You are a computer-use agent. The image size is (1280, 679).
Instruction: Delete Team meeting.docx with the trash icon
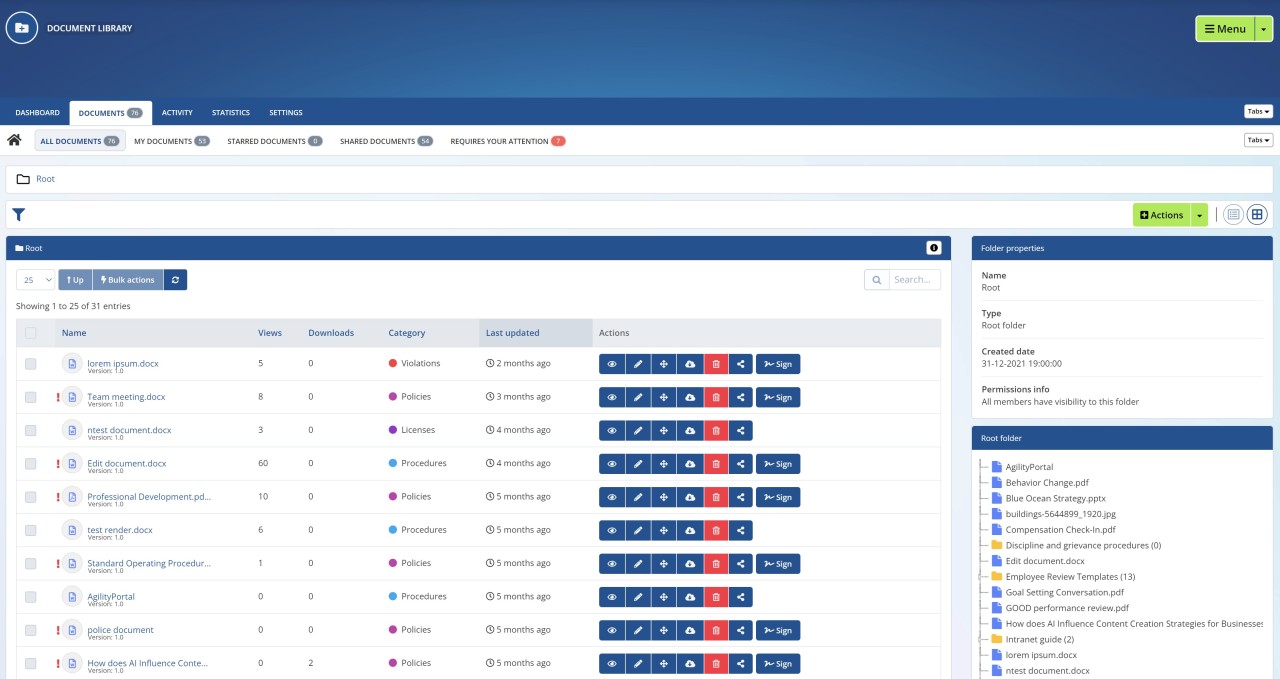click(x=716, y=397)
